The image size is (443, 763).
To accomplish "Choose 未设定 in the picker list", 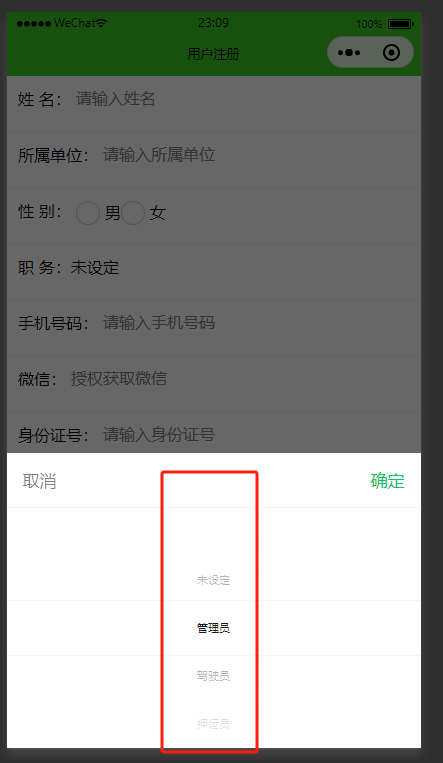I will coord(213,580).
